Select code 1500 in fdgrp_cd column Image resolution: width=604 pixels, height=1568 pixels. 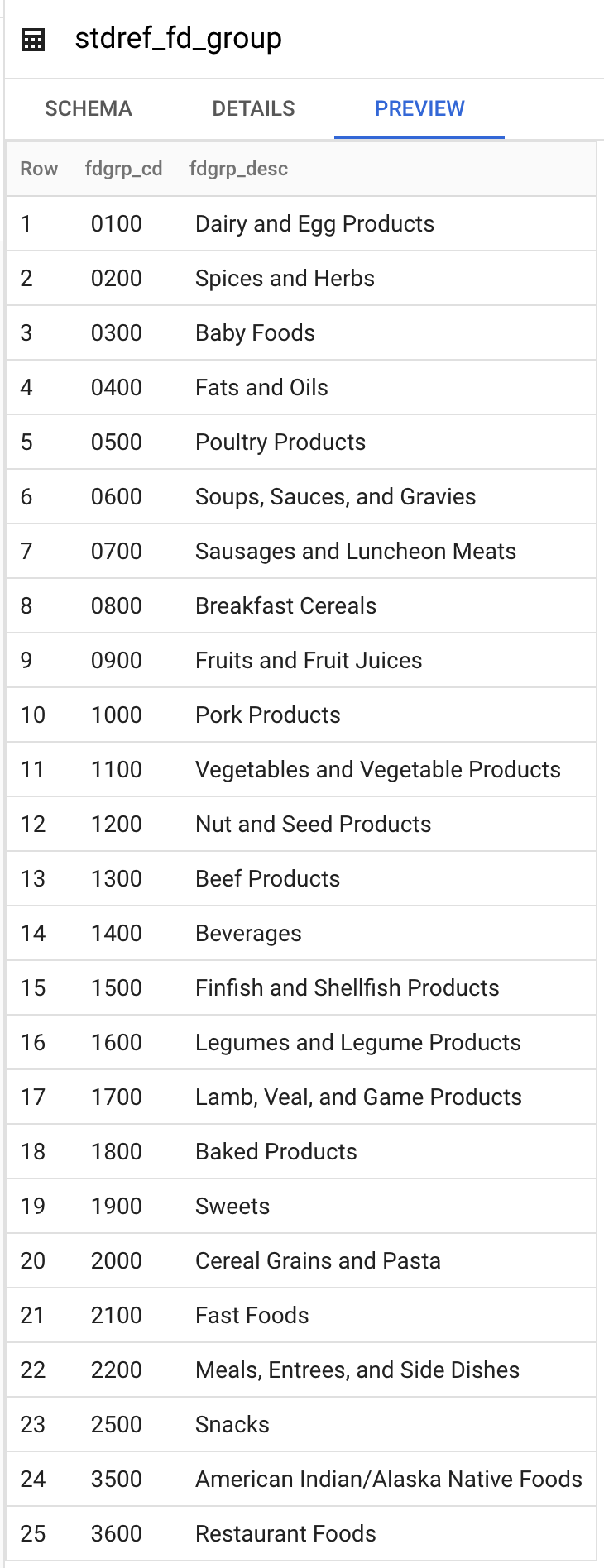117,988
